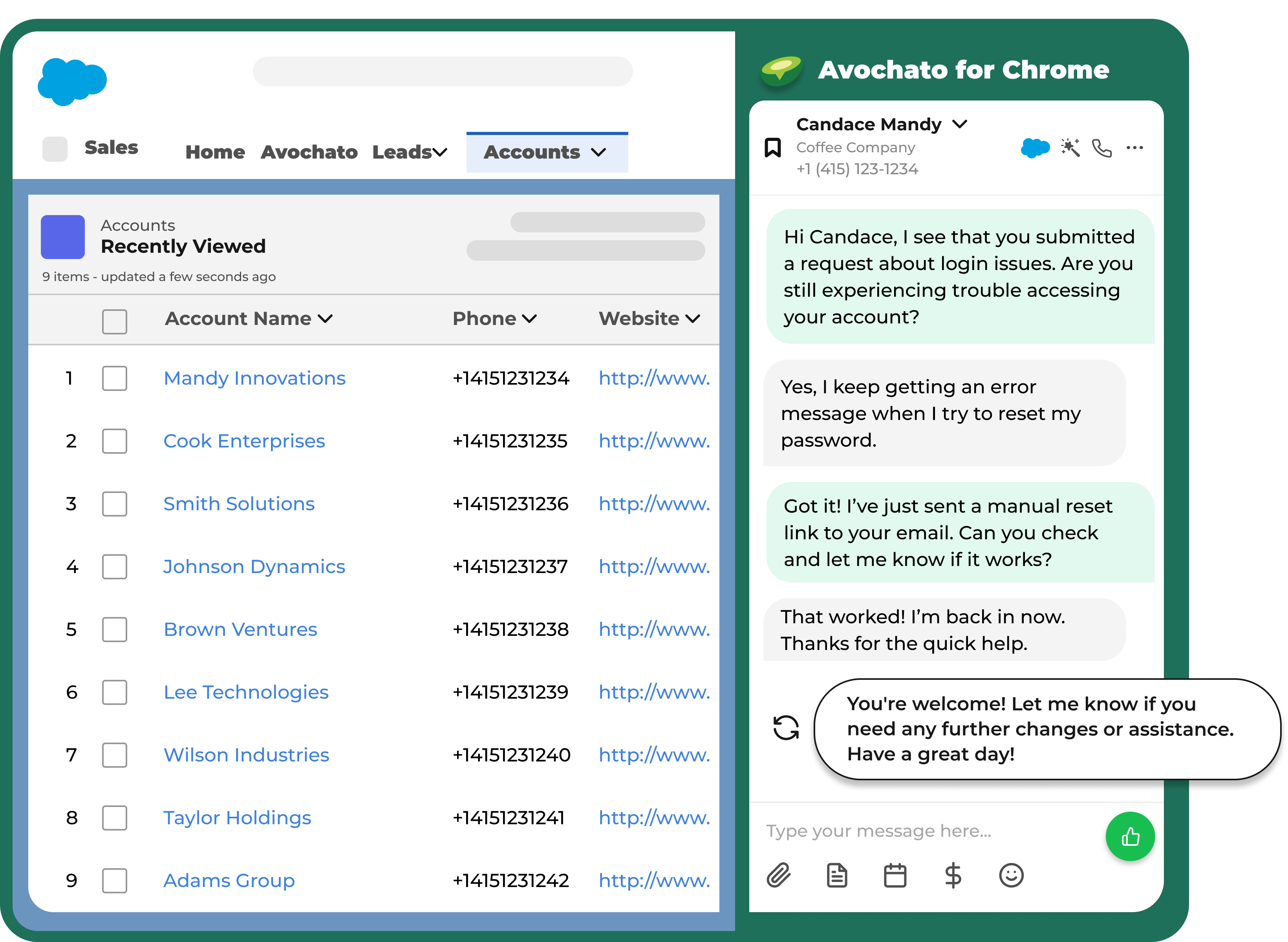1288x942 pixels.
Task: Open website link in Mandy Innovations row
Action: point(654,378)
